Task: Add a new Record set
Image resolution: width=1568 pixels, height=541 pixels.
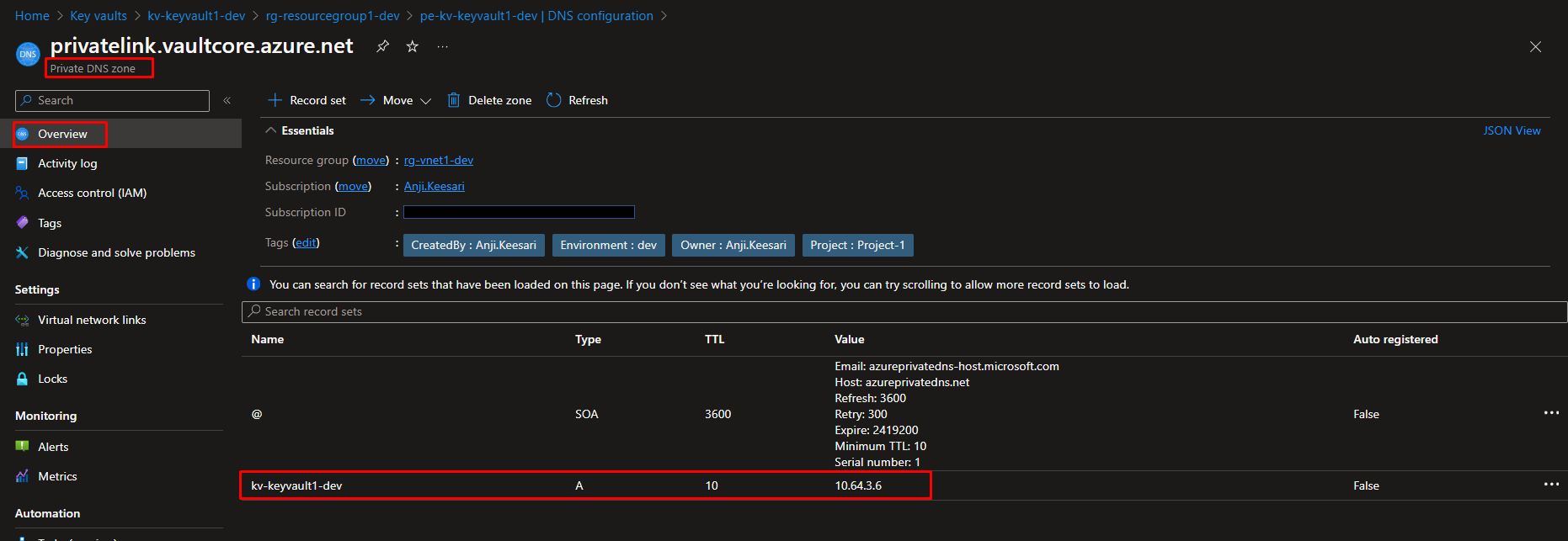Action: point(307,100)
